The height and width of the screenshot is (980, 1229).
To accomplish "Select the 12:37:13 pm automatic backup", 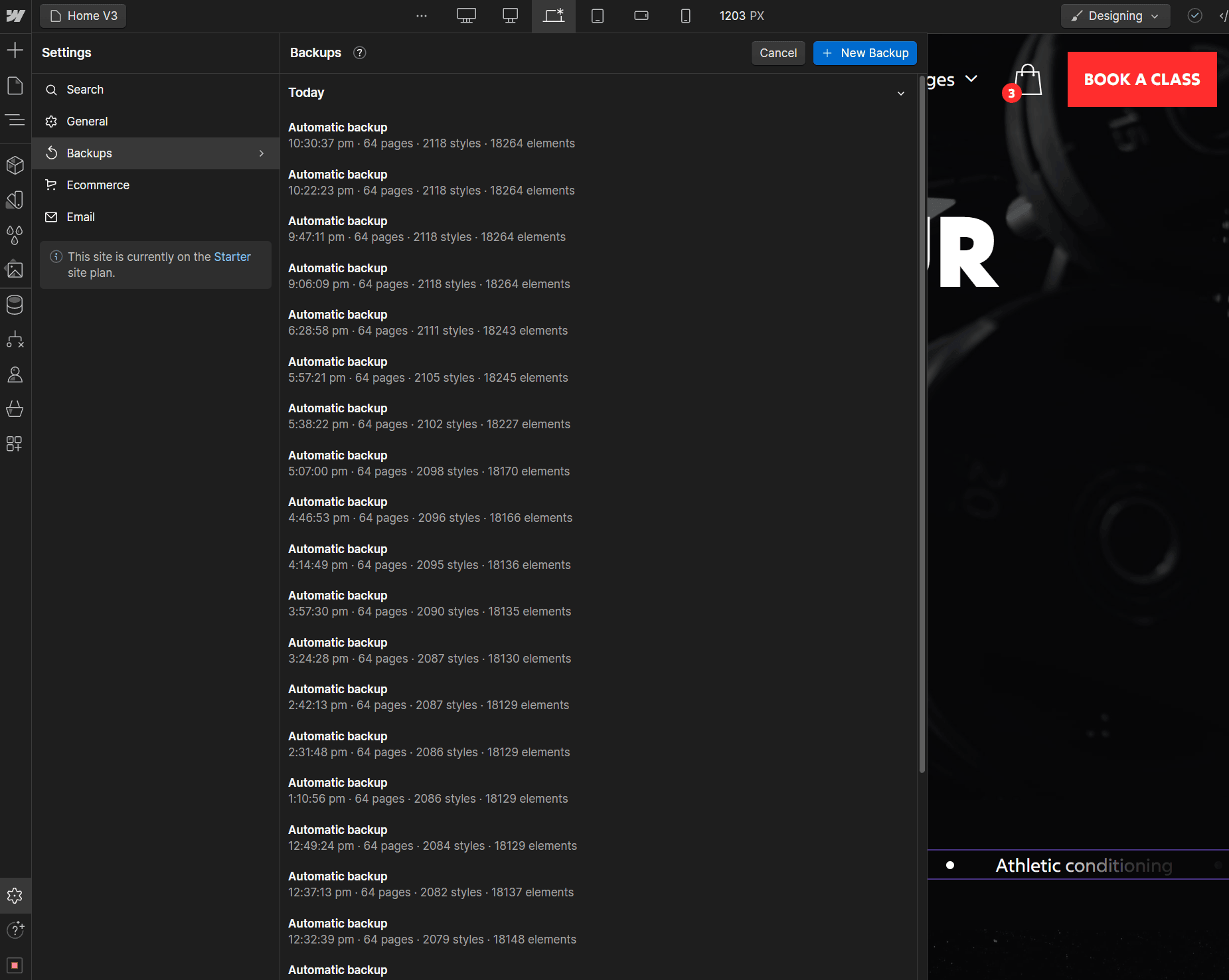I will [x=599, y=884].
